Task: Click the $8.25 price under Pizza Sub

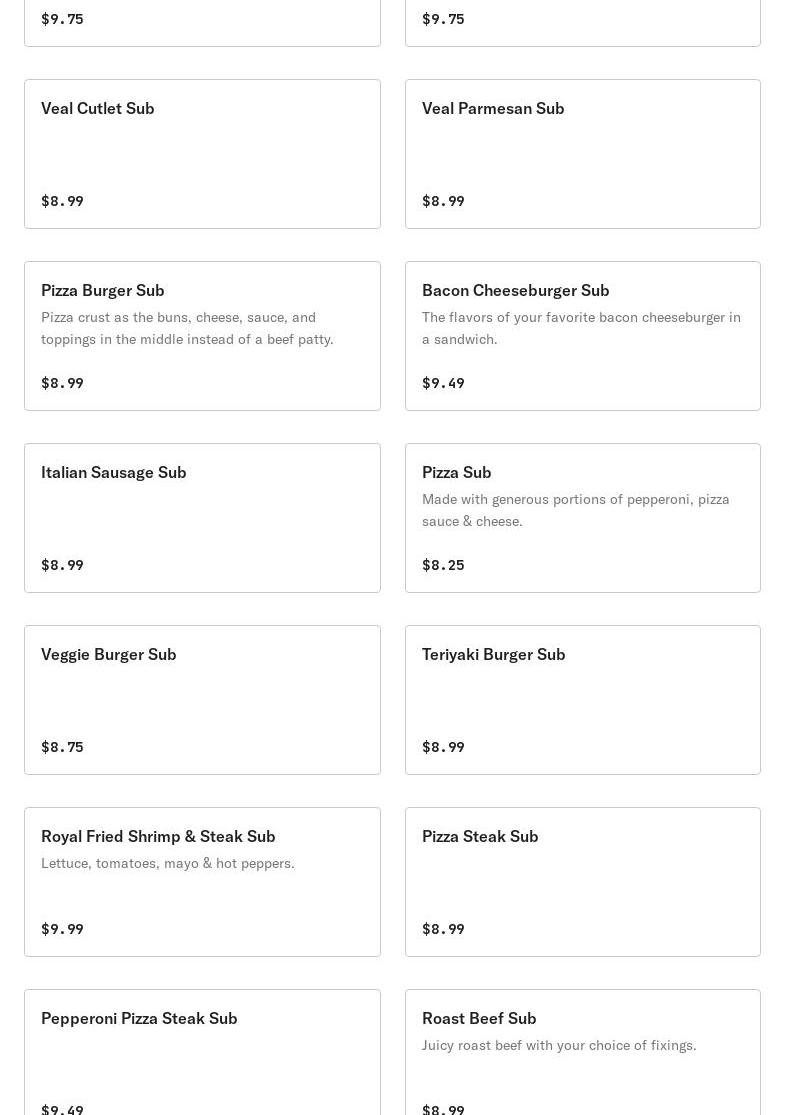Action: (x=443, y=565)
